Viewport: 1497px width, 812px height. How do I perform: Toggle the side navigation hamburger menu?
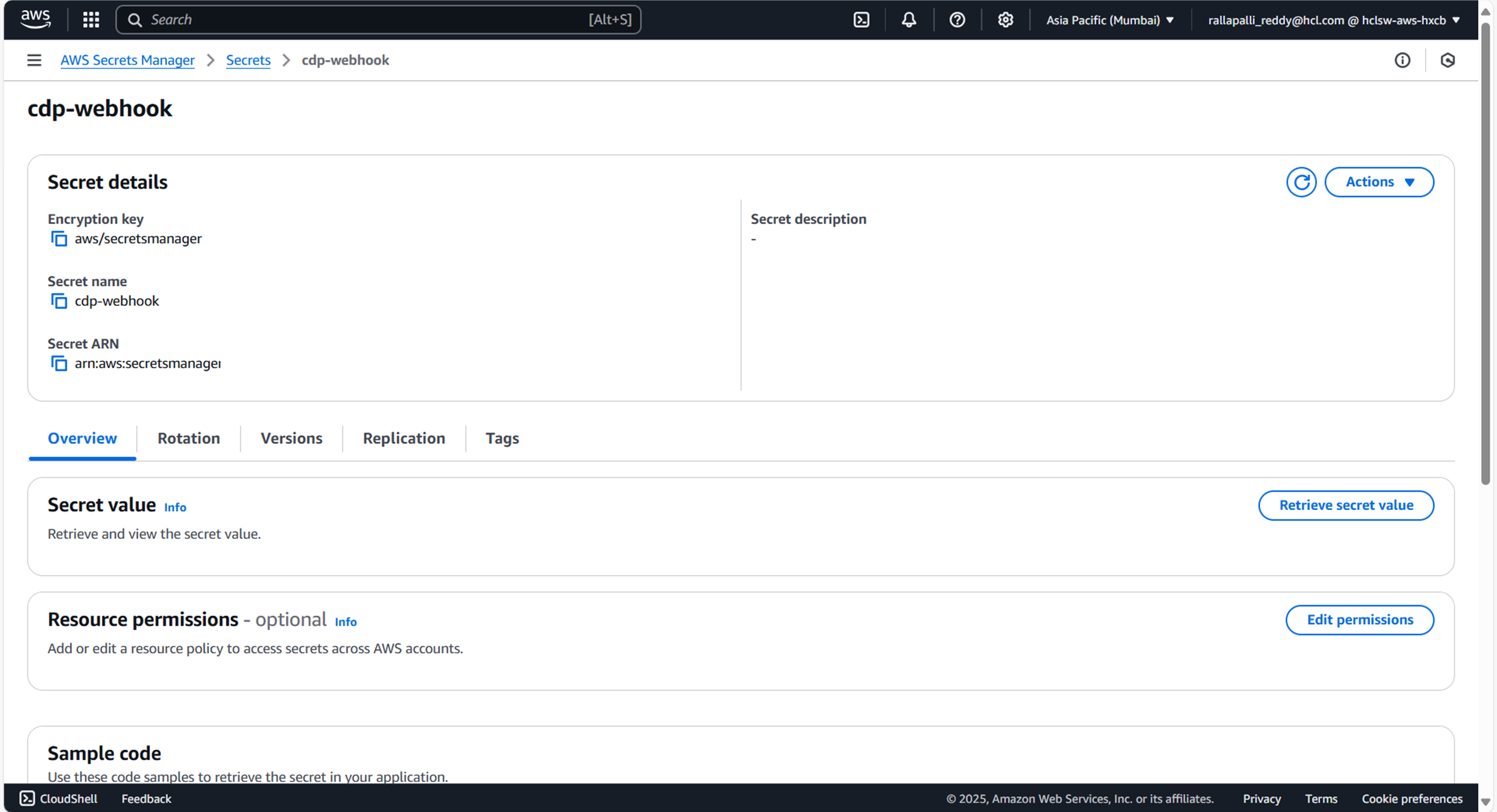(x=34, y=60)
